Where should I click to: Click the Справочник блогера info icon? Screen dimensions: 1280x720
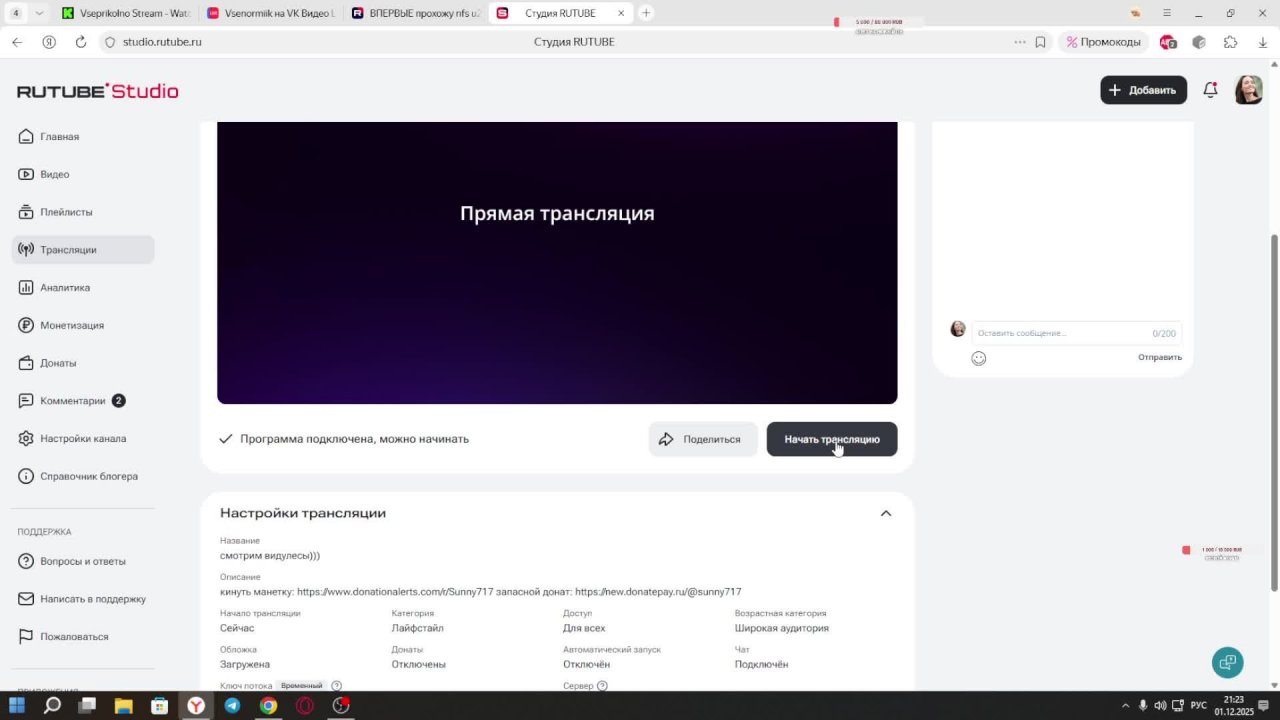pyautogui.click(x=26, y=476)
